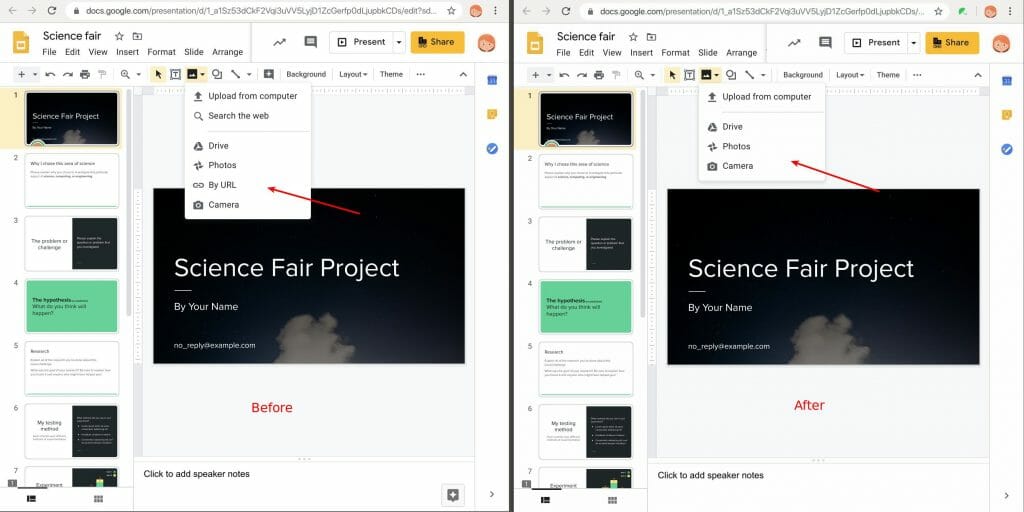Click the add comment icon in Before toolbar

pos(268,74)
